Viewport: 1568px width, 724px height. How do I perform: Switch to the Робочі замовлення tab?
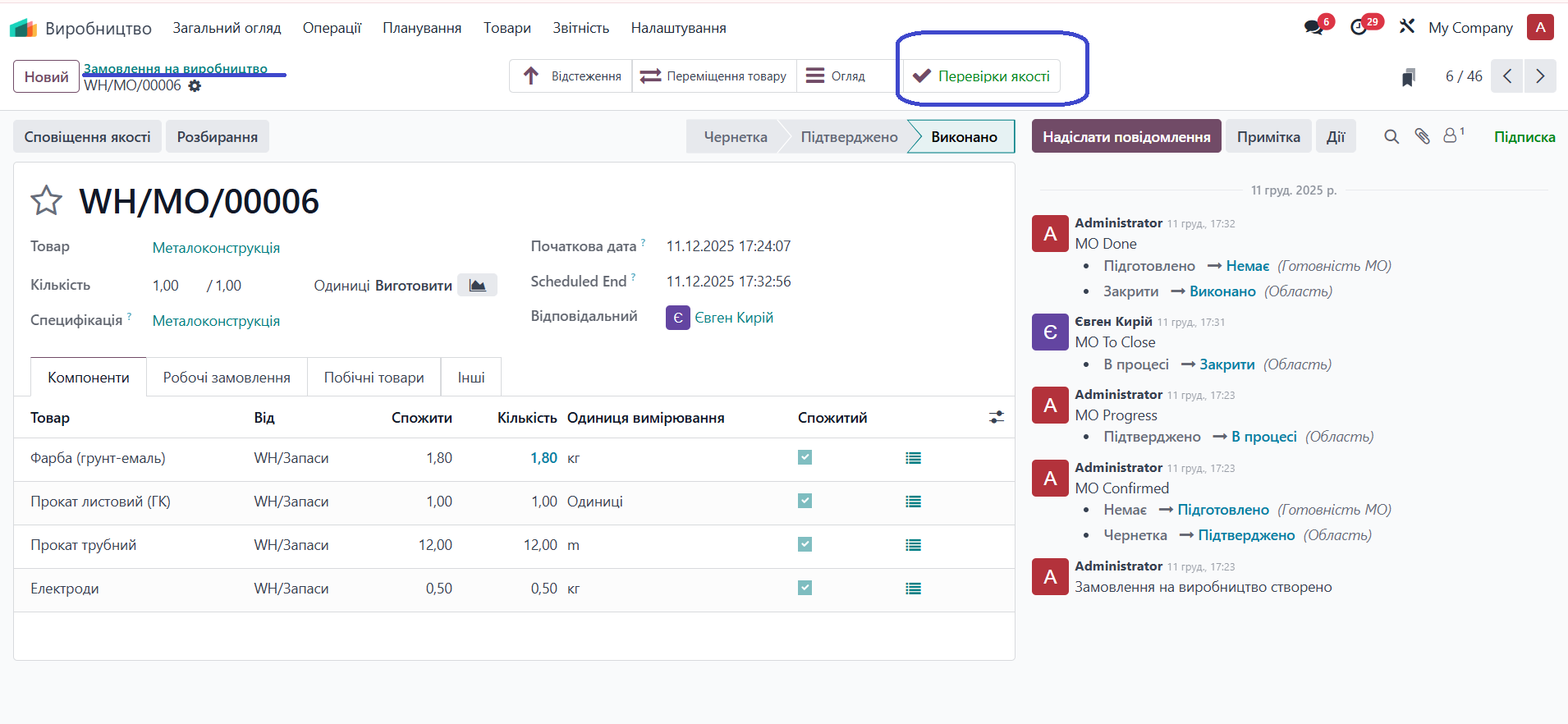[x=227, y=378]
